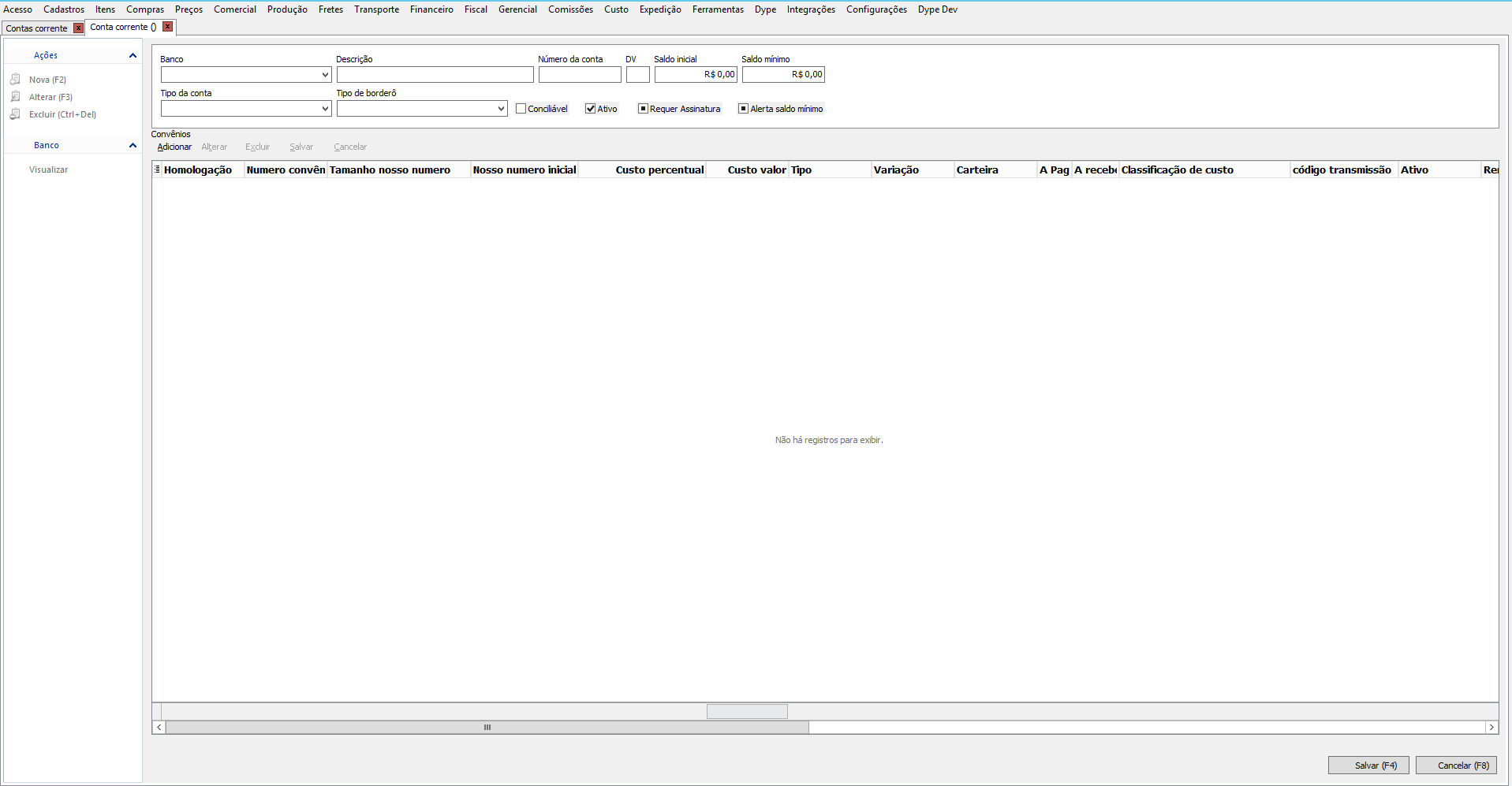Open the Fiscal menu
Viewport: 1512px width, 786px height.
[x=476, y=9]
